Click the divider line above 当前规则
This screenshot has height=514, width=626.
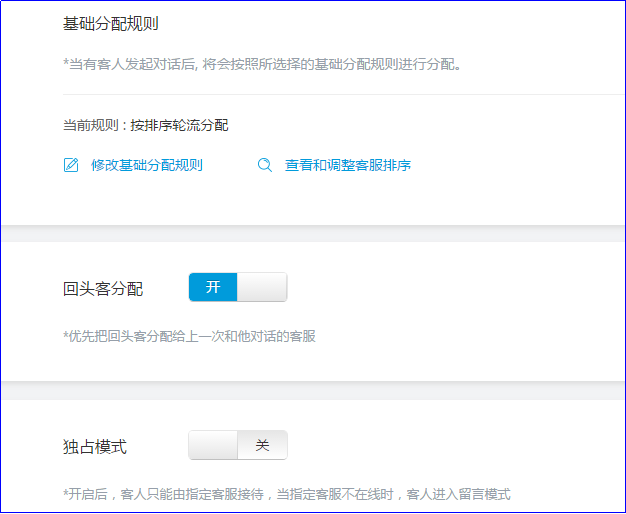[x=340, y=94]
